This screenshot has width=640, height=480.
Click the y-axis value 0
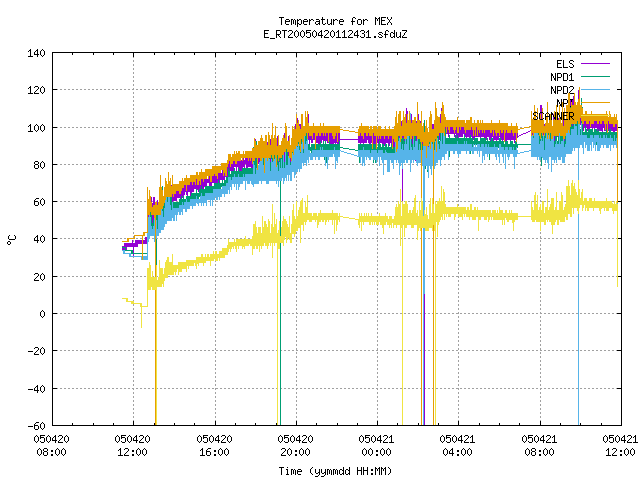42,314
